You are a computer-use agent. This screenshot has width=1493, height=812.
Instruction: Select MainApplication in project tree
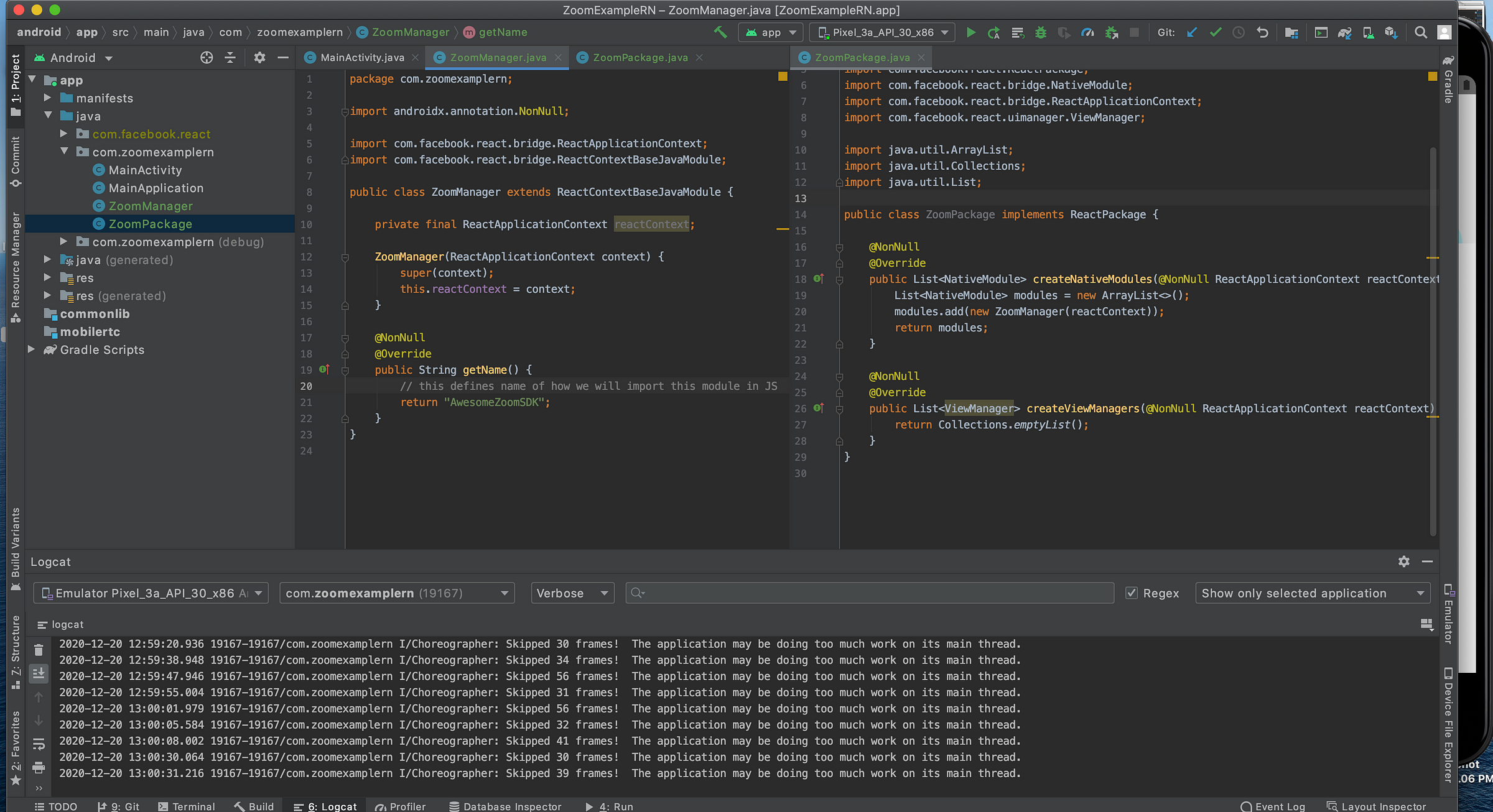click(x=156, y=188)
